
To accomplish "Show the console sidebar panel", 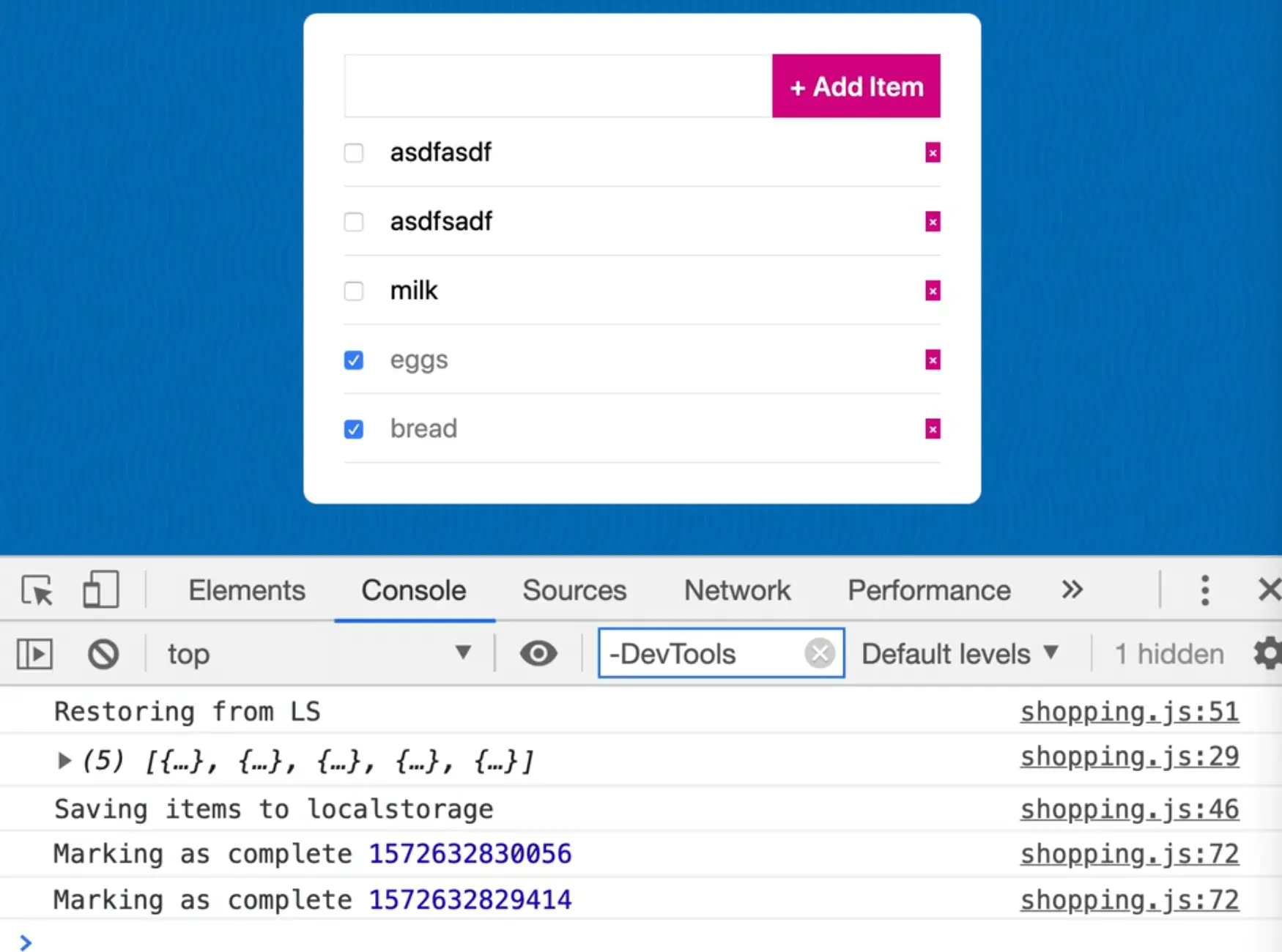I will pyautogui.click(x=34, y=654).
